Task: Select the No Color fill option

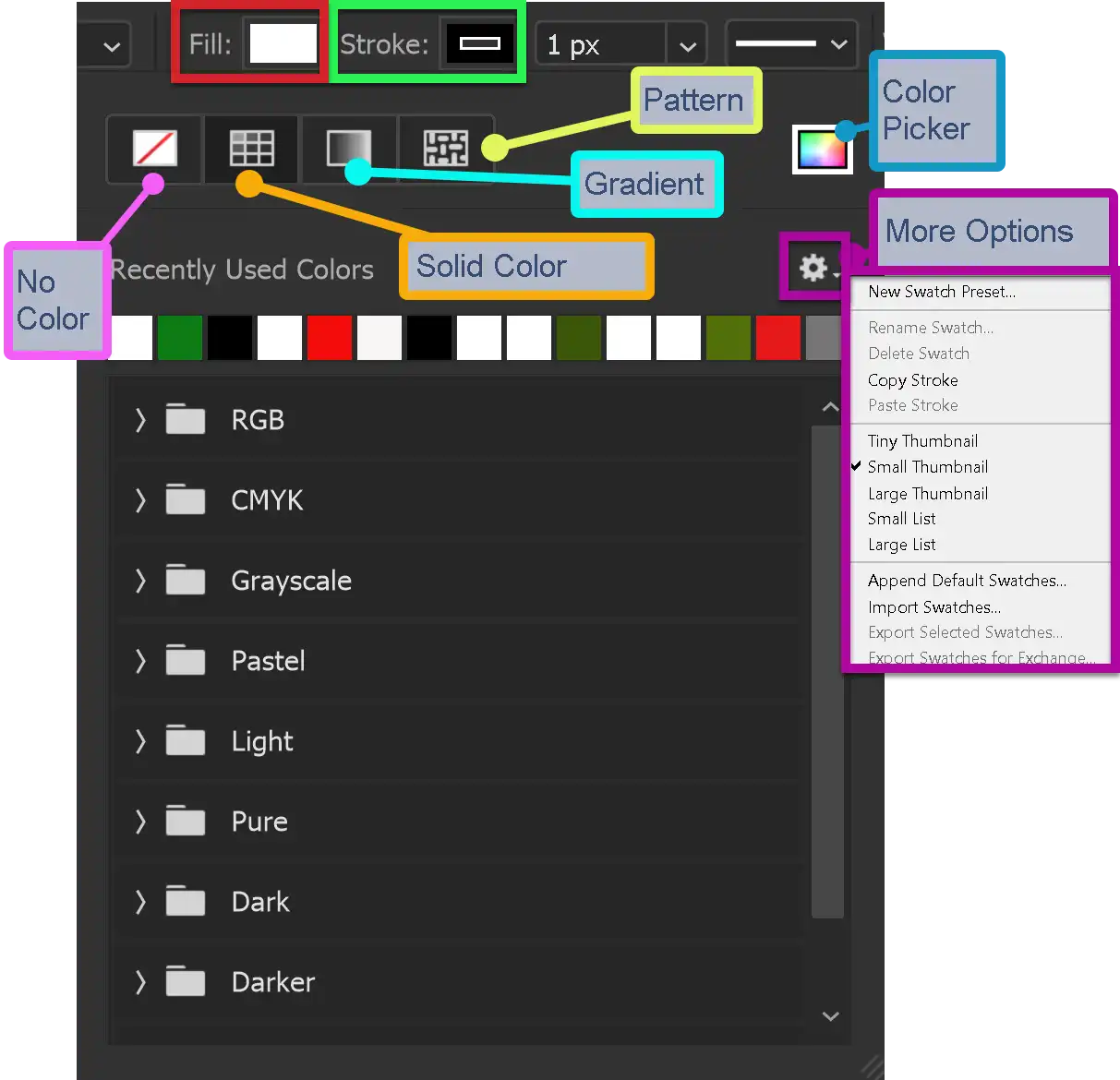Action: [x=153, y=149]
